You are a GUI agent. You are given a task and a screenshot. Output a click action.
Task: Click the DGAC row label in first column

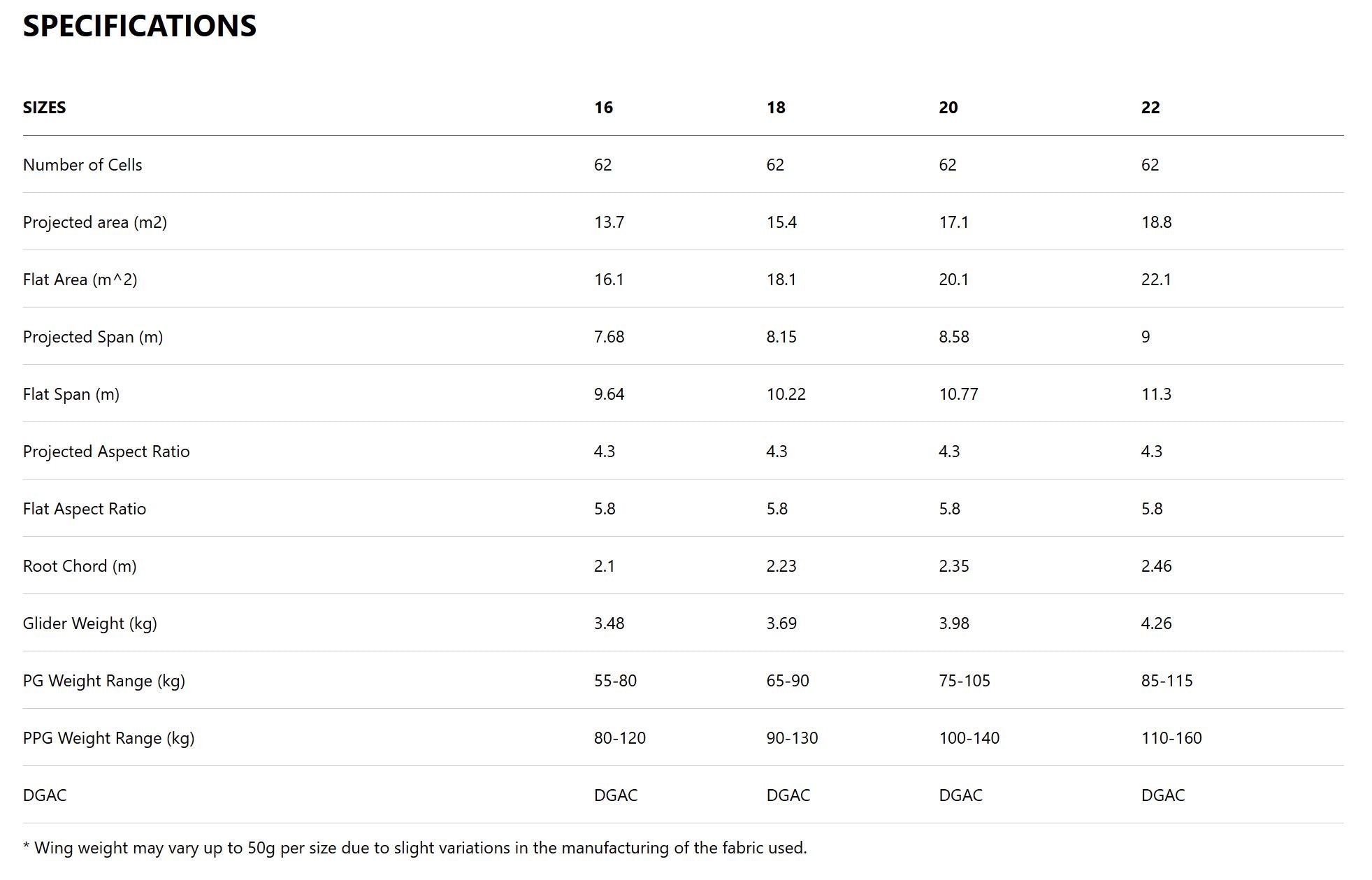[x=45, y=795]
